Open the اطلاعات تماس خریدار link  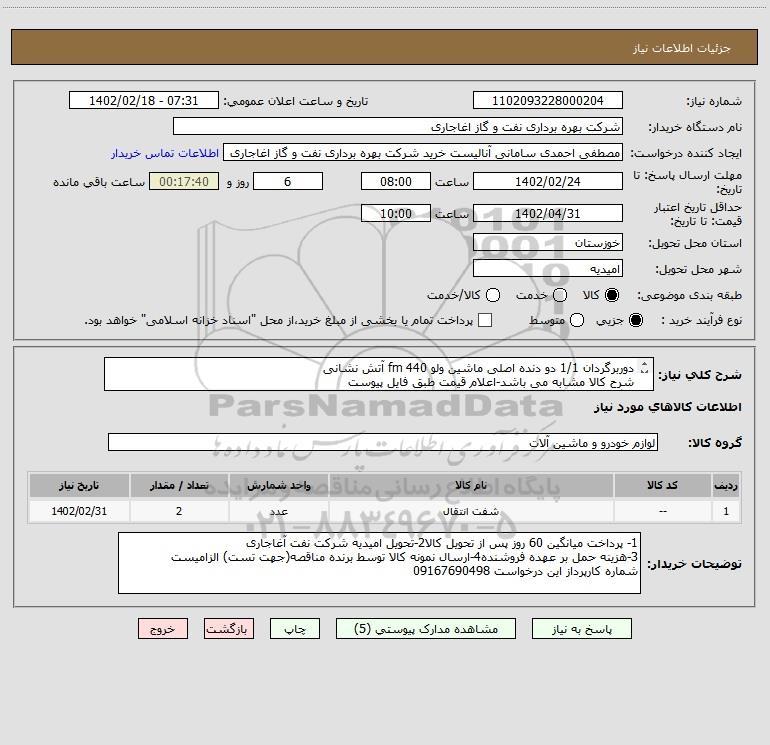pos(165,153)
